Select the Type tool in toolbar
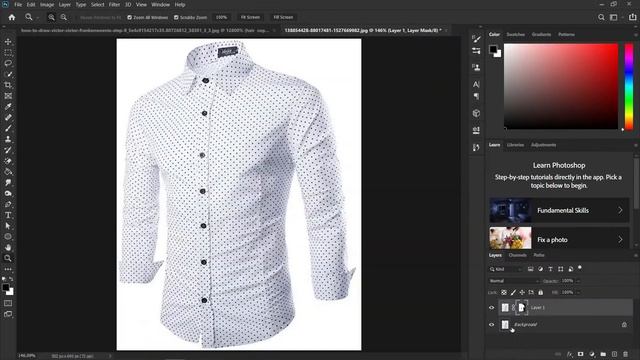The image size is (640, 360). (8, 215)
